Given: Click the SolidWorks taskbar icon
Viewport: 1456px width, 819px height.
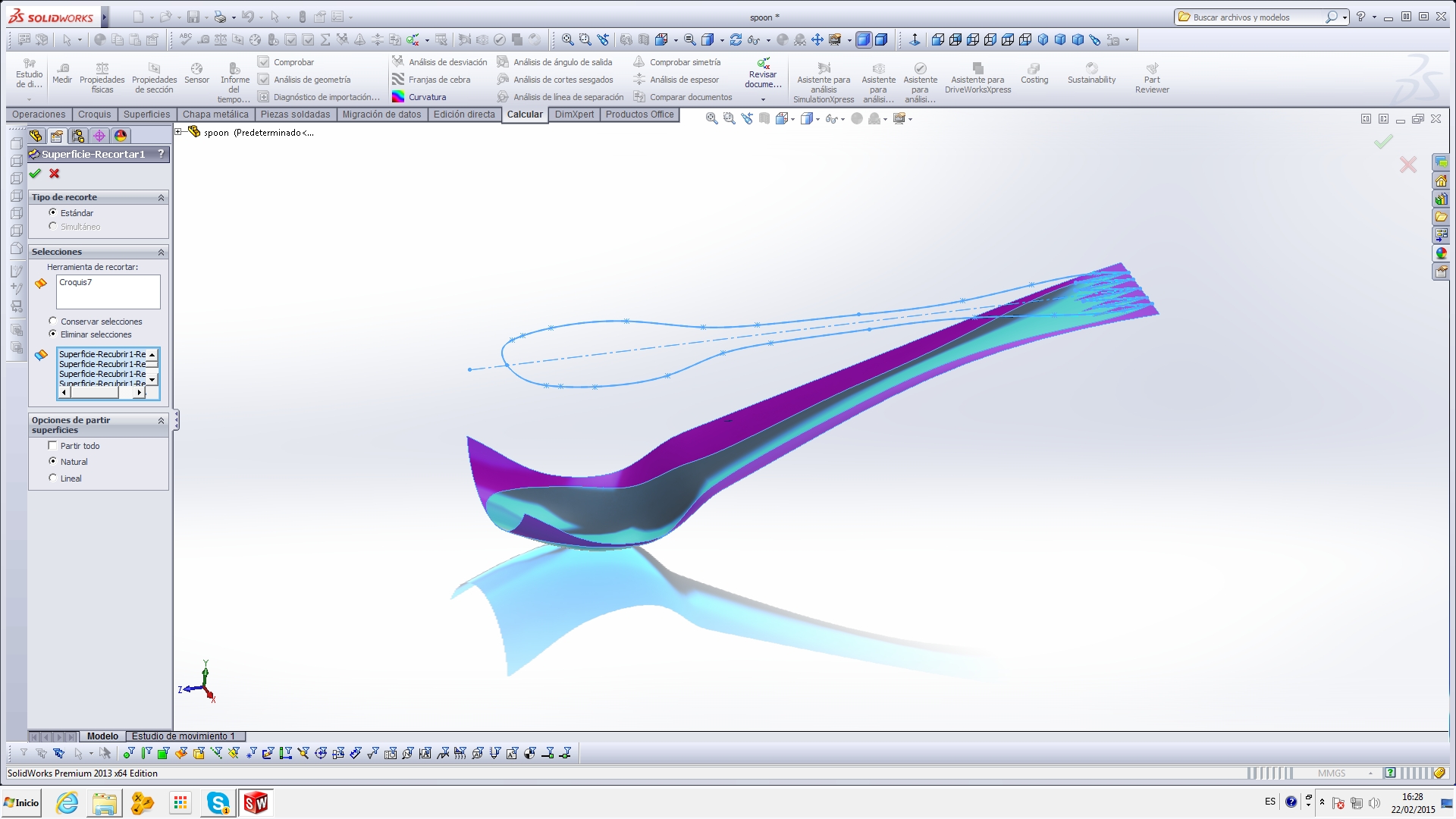Looking at the screenshot, I should click(x=256, y=802).
